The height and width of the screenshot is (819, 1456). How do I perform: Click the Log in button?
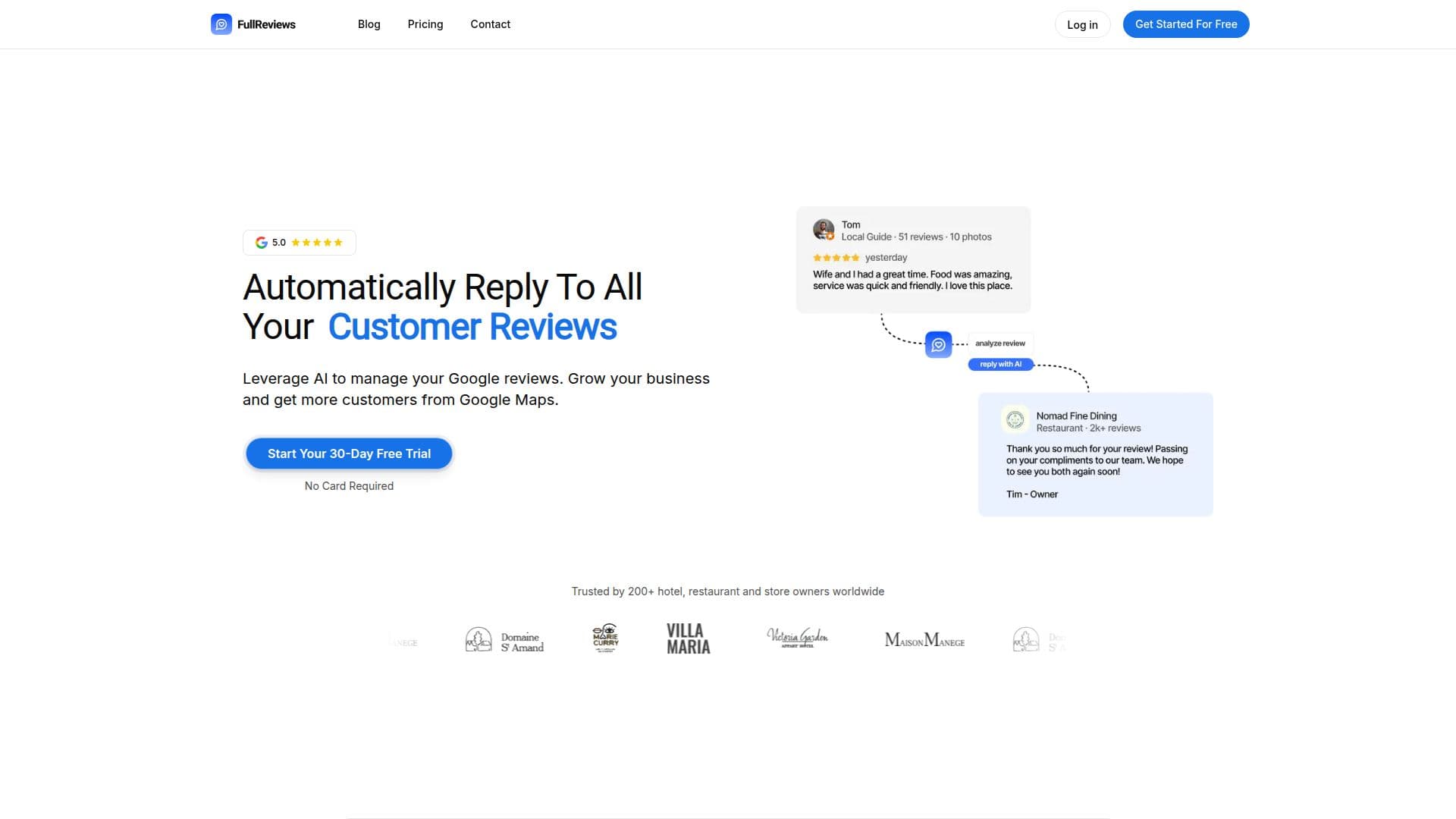[1082, 24]
